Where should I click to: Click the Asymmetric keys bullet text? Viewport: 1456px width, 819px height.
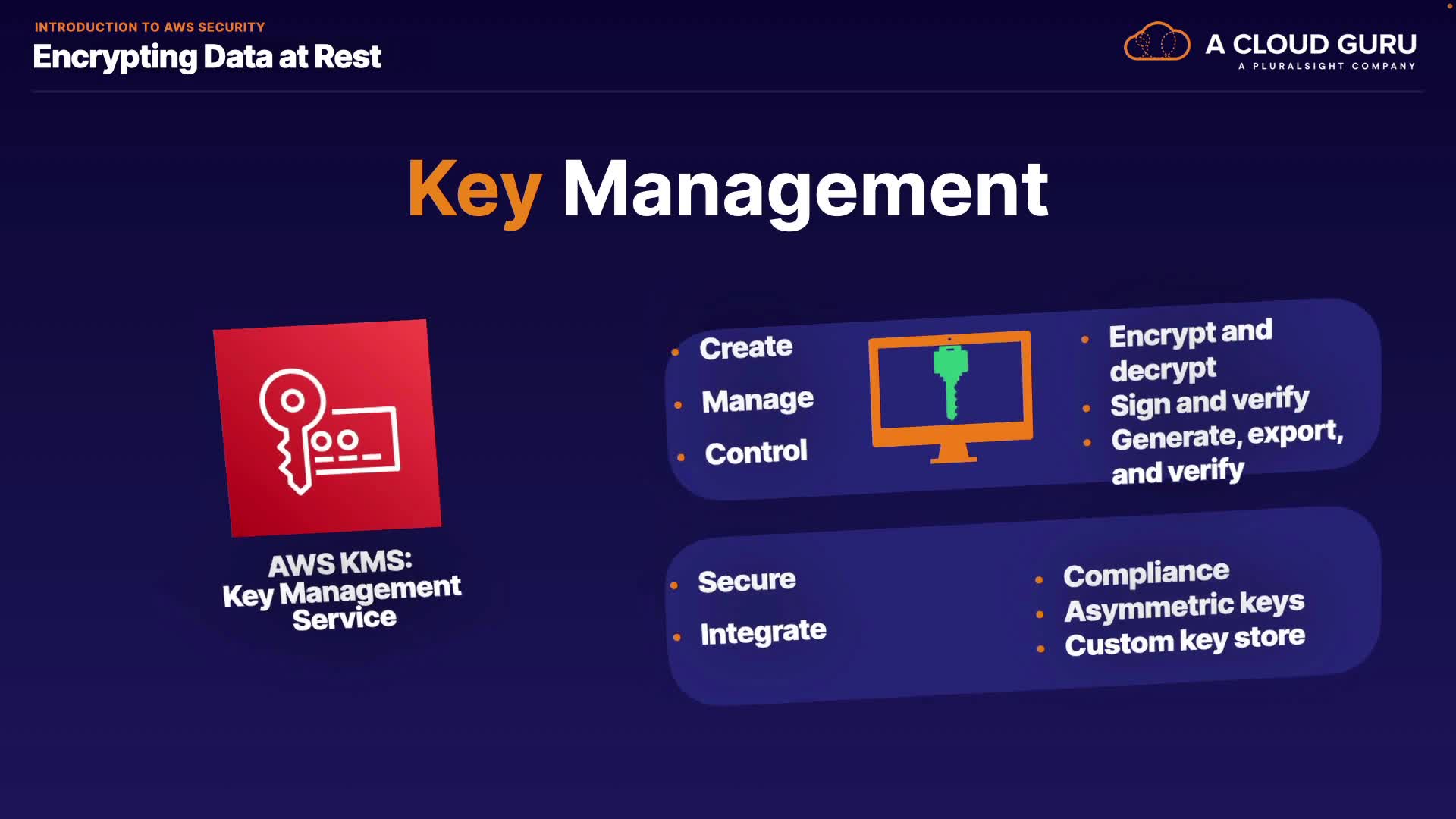pyautogui.click(x=1184, y=607)
